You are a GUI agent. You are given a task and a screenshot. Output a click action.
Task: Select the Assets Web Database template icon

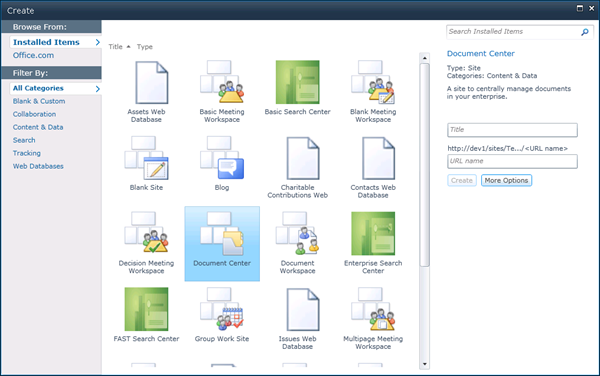tap(152, 82)
